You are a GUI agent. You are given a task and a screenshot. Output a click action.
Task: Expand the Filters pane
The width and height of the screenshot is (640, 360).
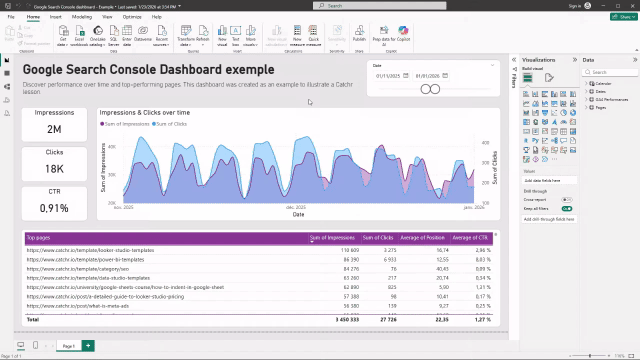(514, 60)
